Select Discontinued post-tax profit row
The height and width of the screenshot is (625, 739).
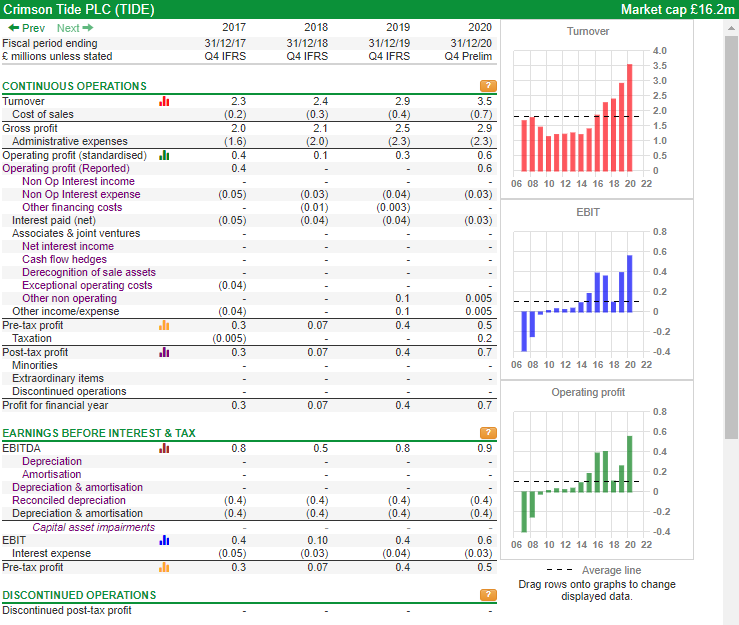249,610
